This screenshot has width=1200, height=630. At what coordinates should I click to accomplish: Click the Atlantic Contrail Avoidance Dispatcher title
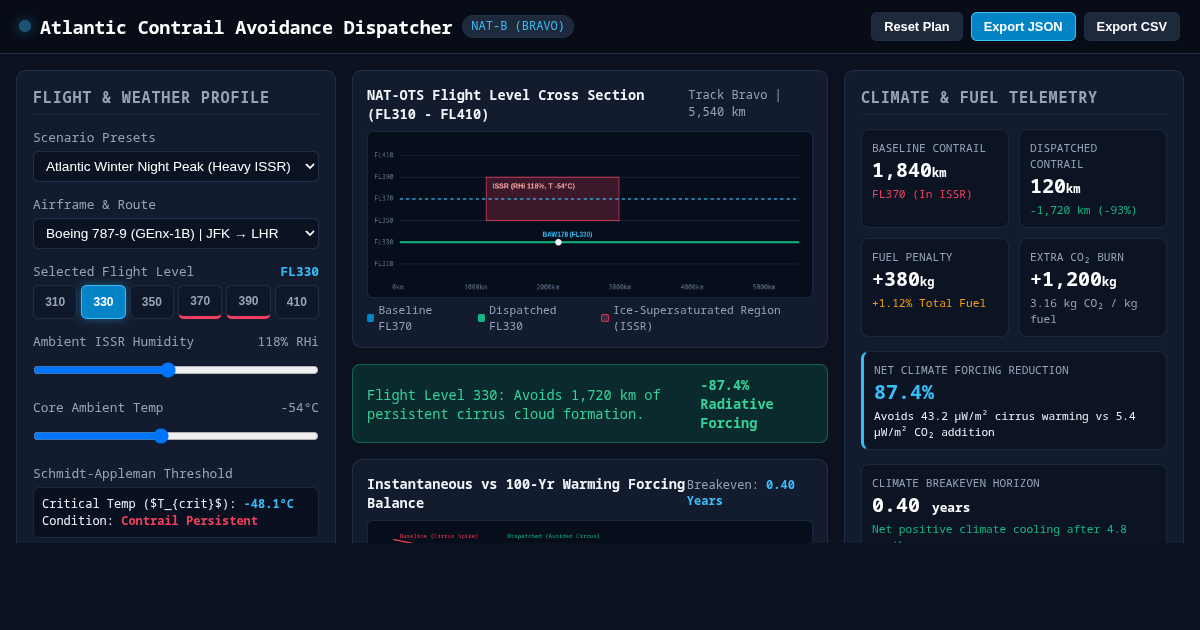[246, 27]
